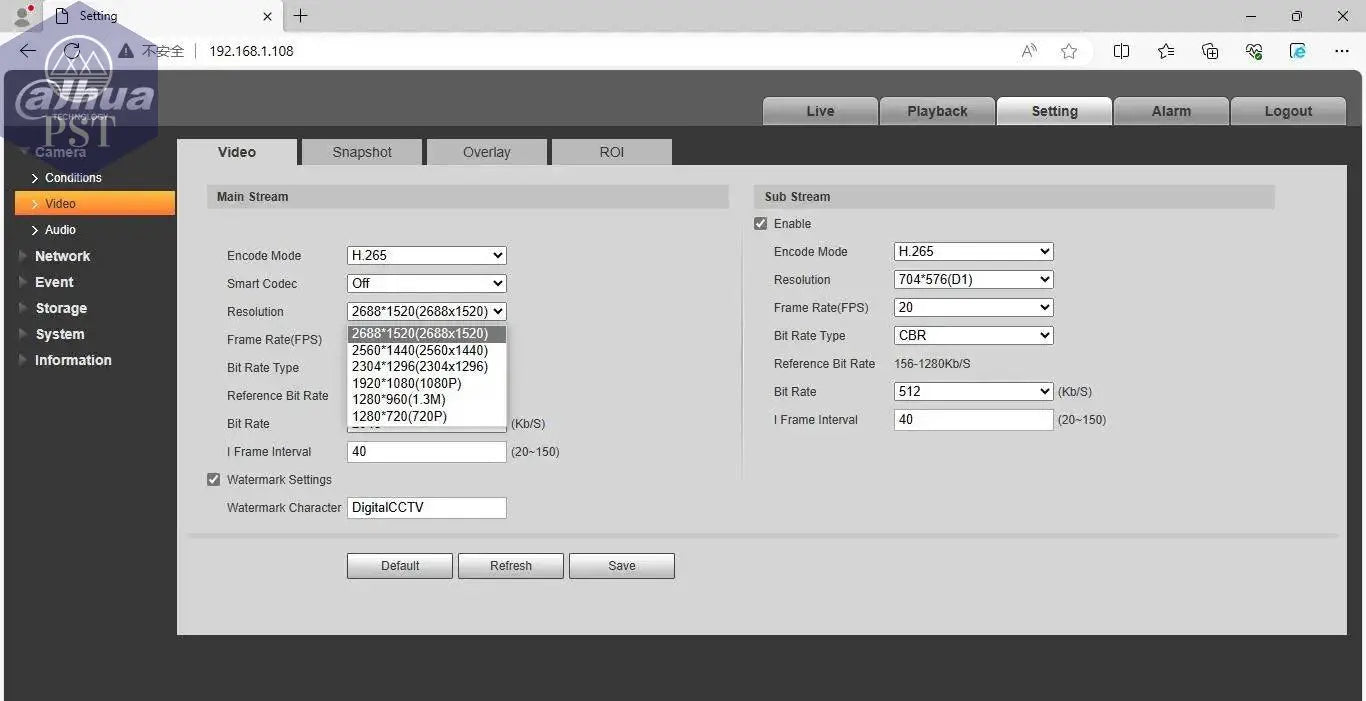Open the browser three-dot settings menu

coord(1342,51)
